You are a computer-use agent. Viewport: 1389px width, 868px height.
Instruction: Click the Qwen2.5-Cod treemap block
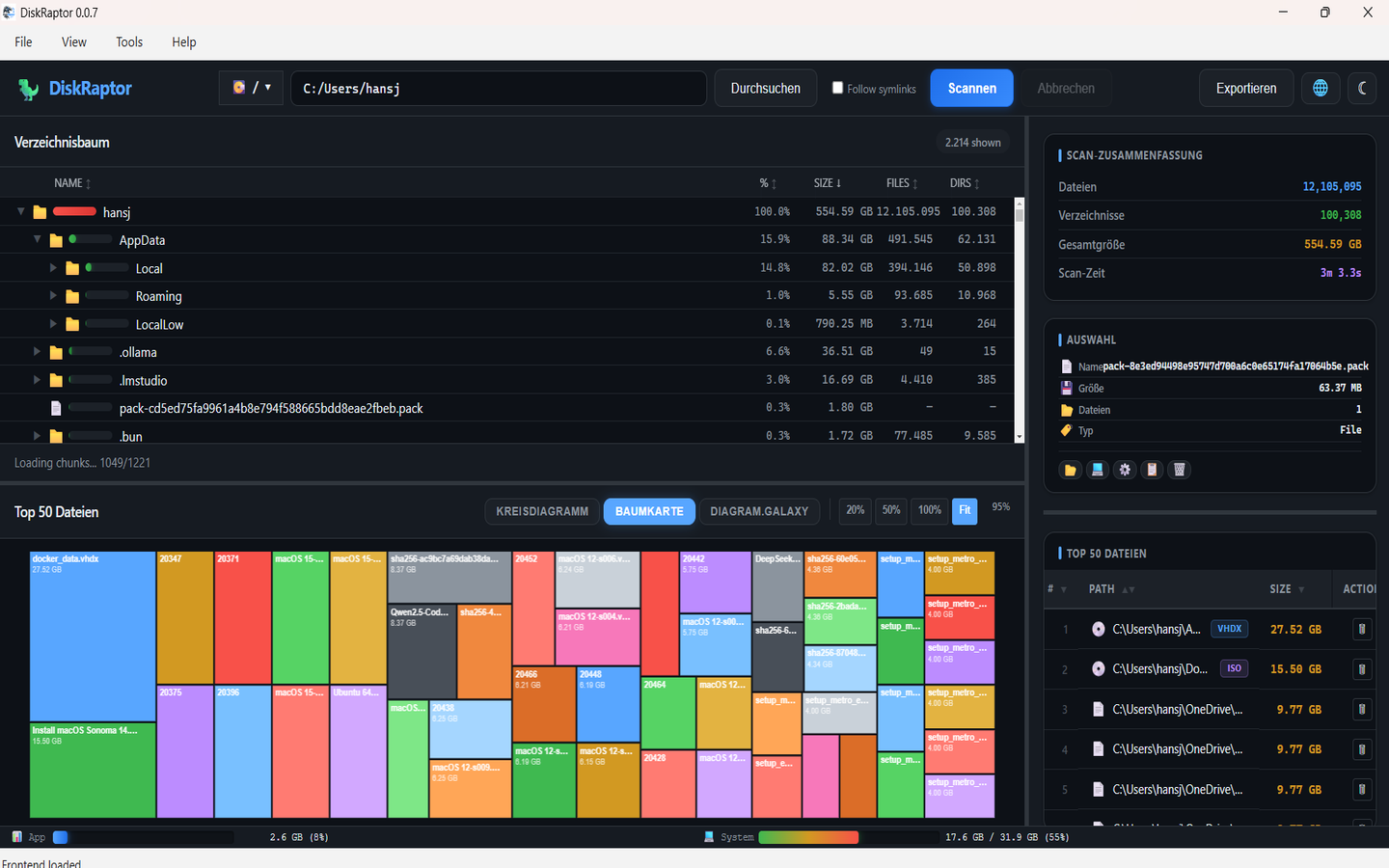[x=422, y=652]
